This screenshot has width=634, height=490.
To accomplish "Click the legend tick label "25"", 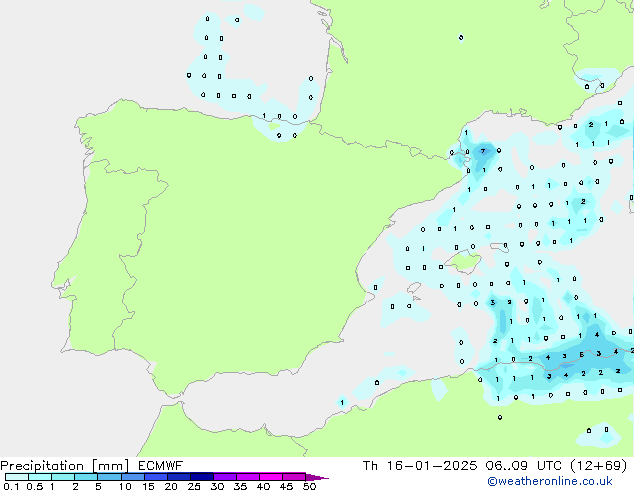I will click(x=194, y=487).
